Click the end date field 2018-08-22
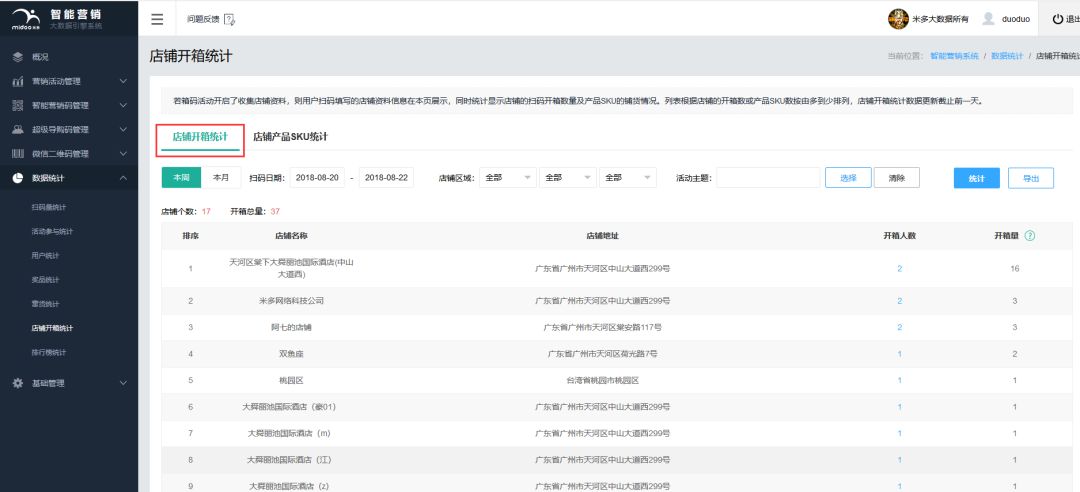The height and width of the screenshot is (492, 1080). tap(386, 178)
